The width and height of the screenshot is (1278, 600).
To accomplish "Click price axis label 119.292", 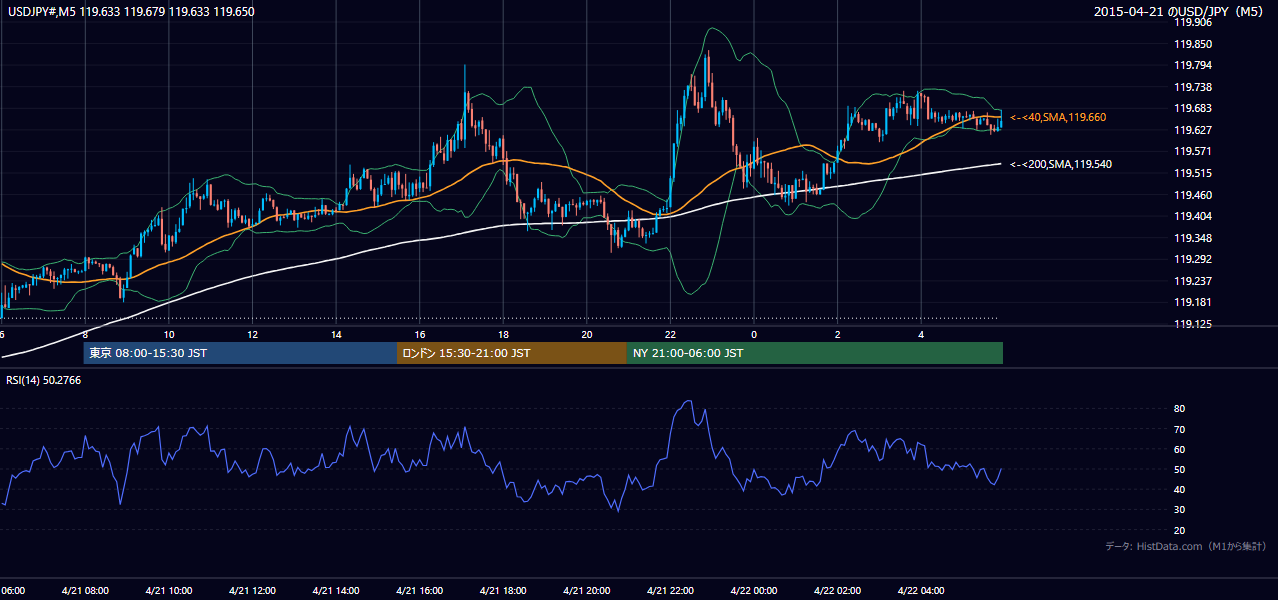I will coord(1193,259).
